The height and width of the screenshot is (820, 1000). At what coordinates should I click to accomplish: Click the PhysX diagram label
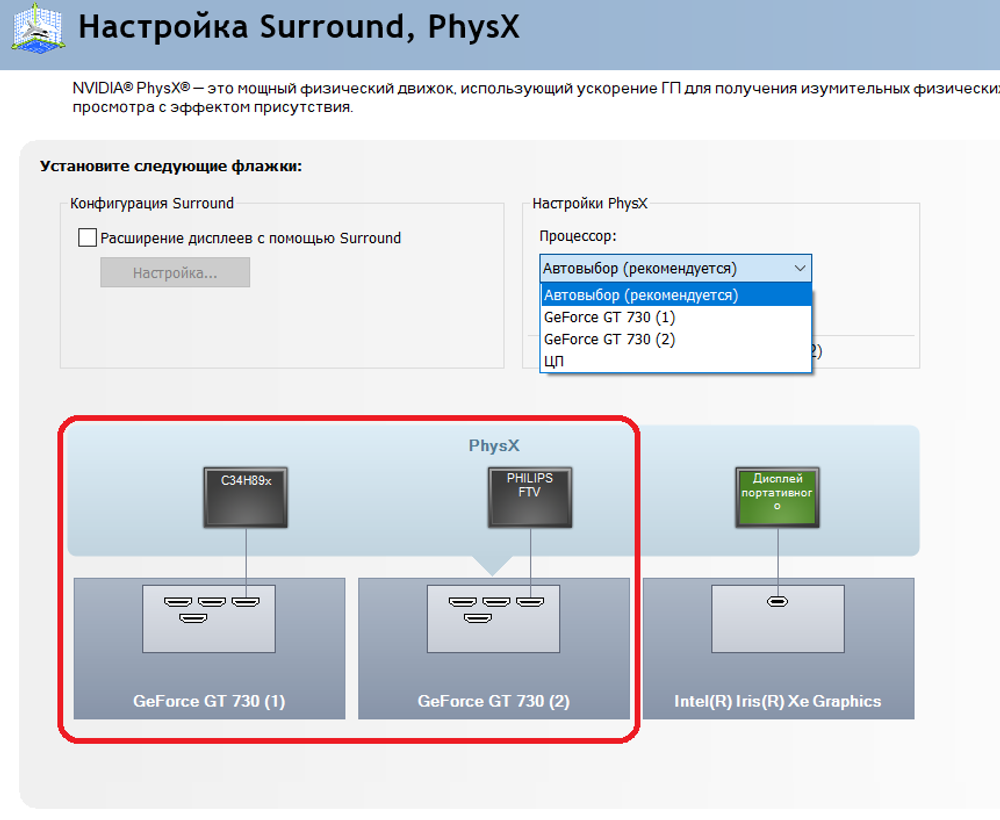[494, 446]
